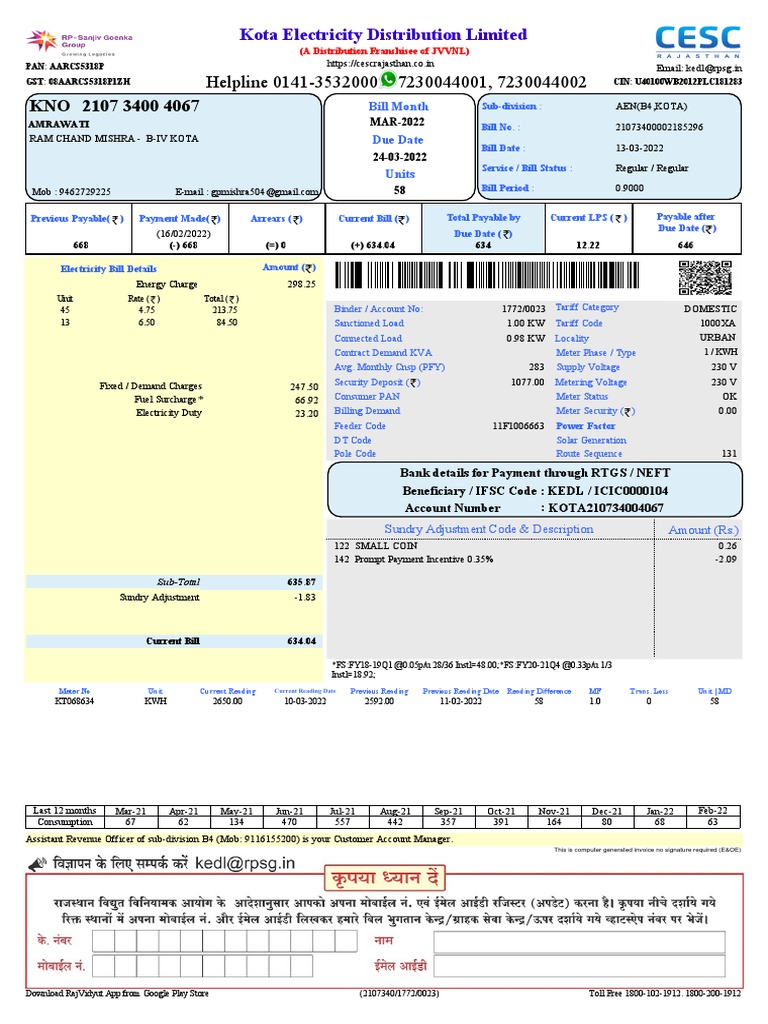Viewport: 768px width, 1024px height.
Task: Click the CESC Rajasthan logo
Action: pyautogui.click(x=698, y=42)
